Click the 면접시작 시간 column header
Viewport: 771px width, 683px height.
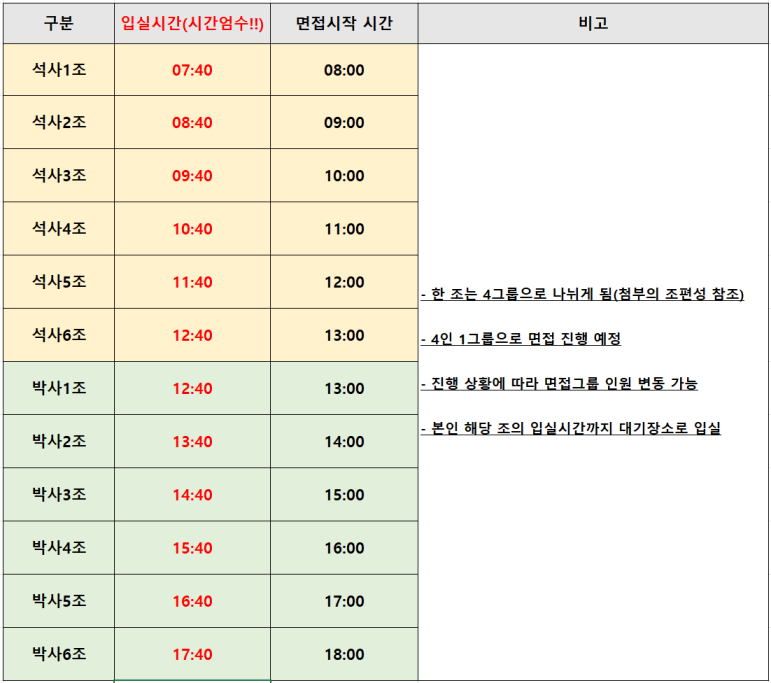point(344,23)
